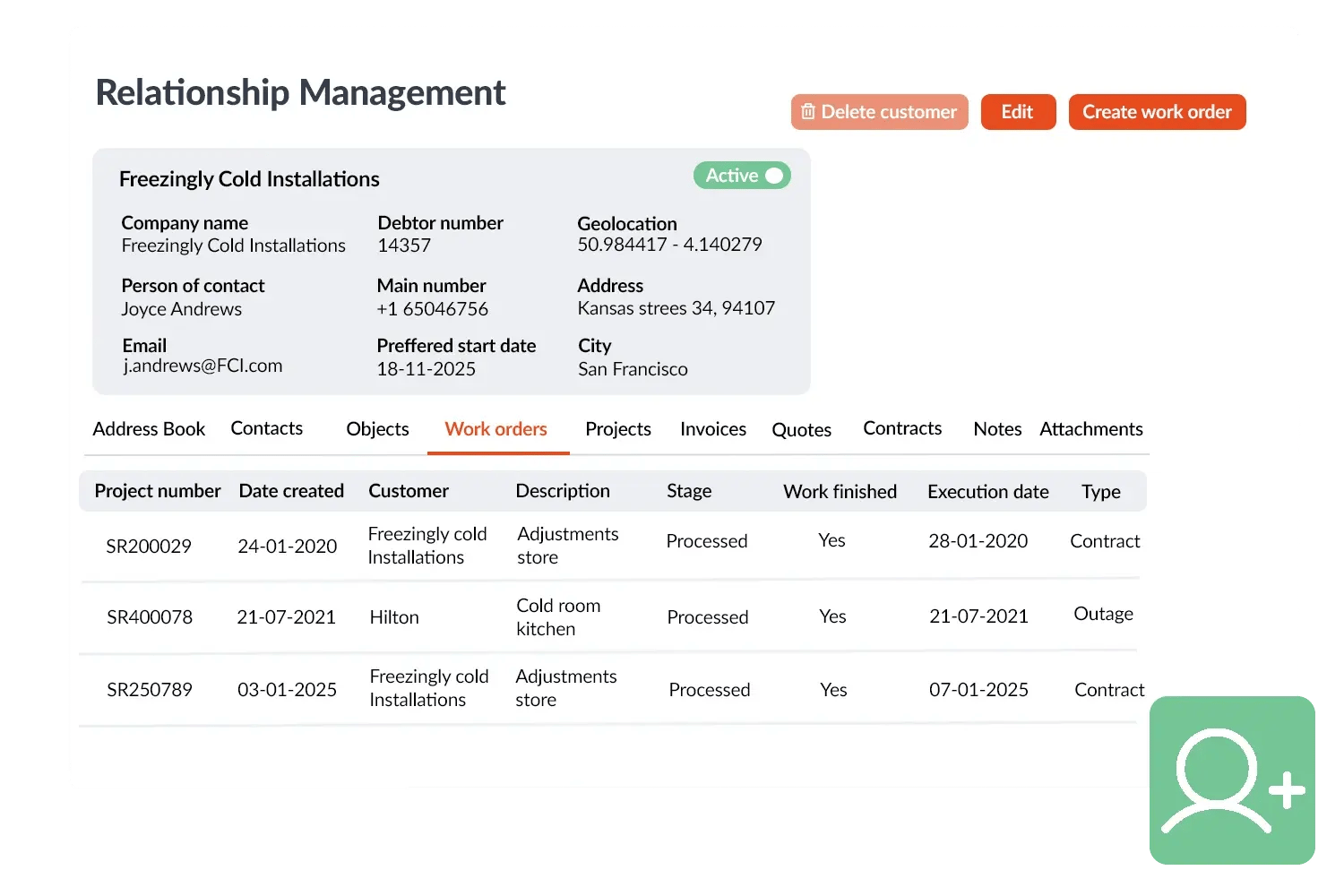Screen dimensions: 1344x896
Task: Open the Address Book tab
Action: pyautogui.click(x=149, y=429)
